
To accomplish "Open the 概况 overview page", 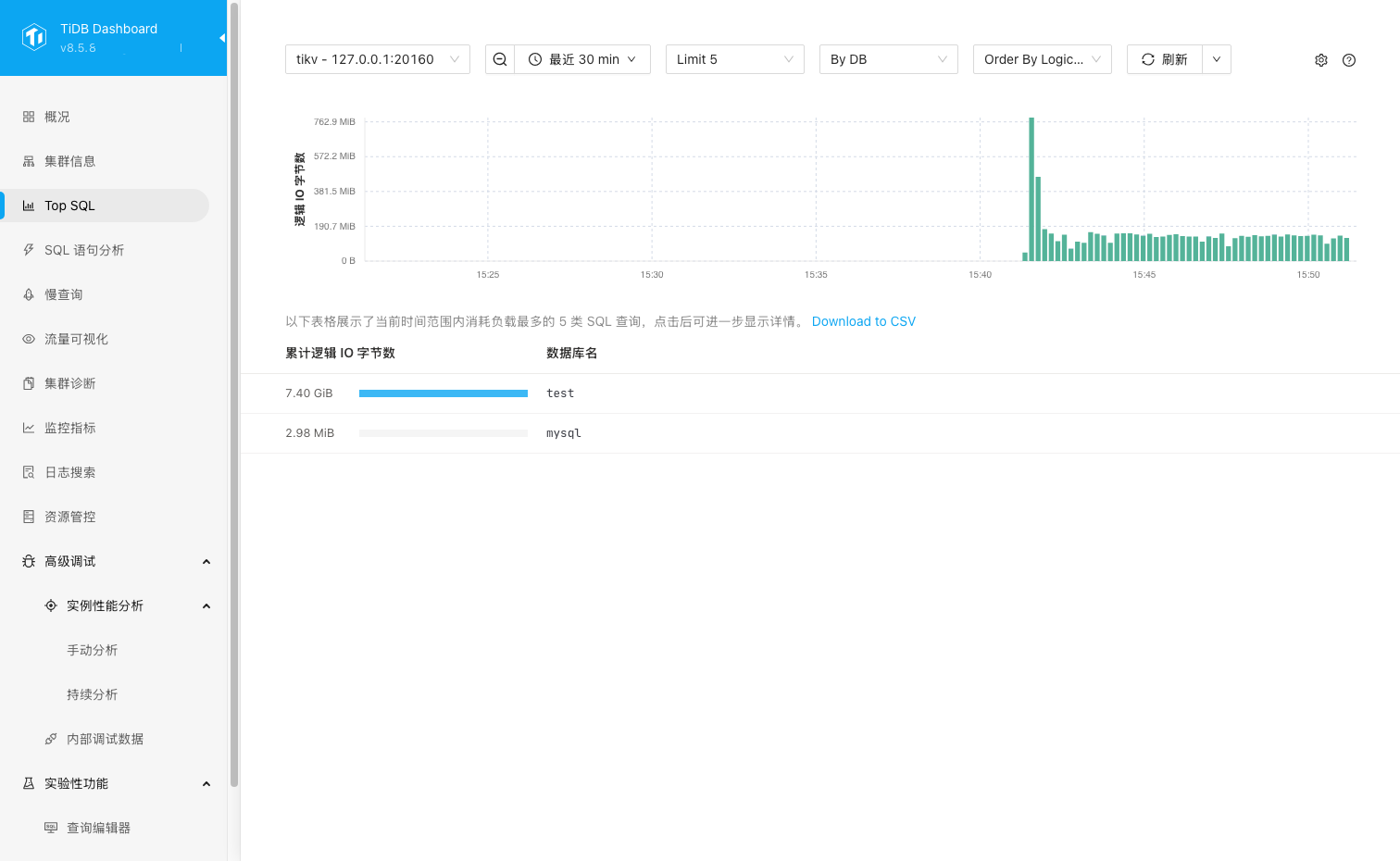I will tap(56, 116).
